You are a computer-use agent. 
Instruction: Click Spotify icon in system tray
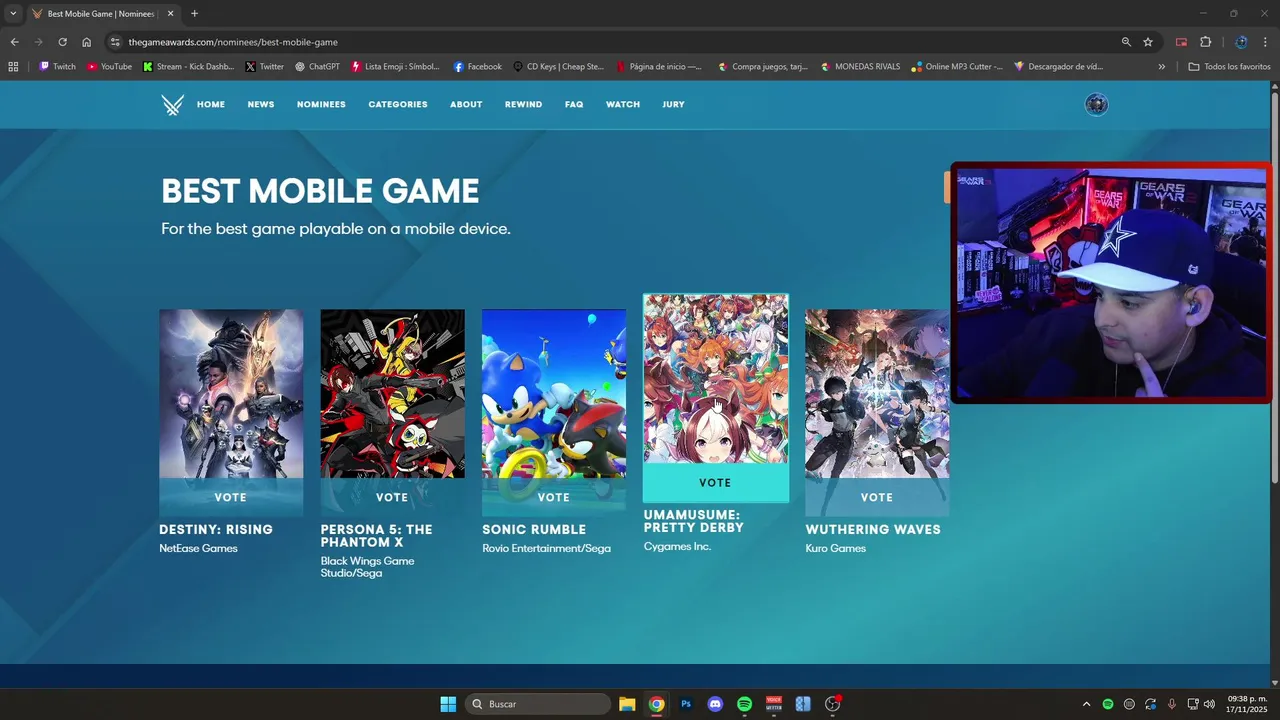(1108, 704)
